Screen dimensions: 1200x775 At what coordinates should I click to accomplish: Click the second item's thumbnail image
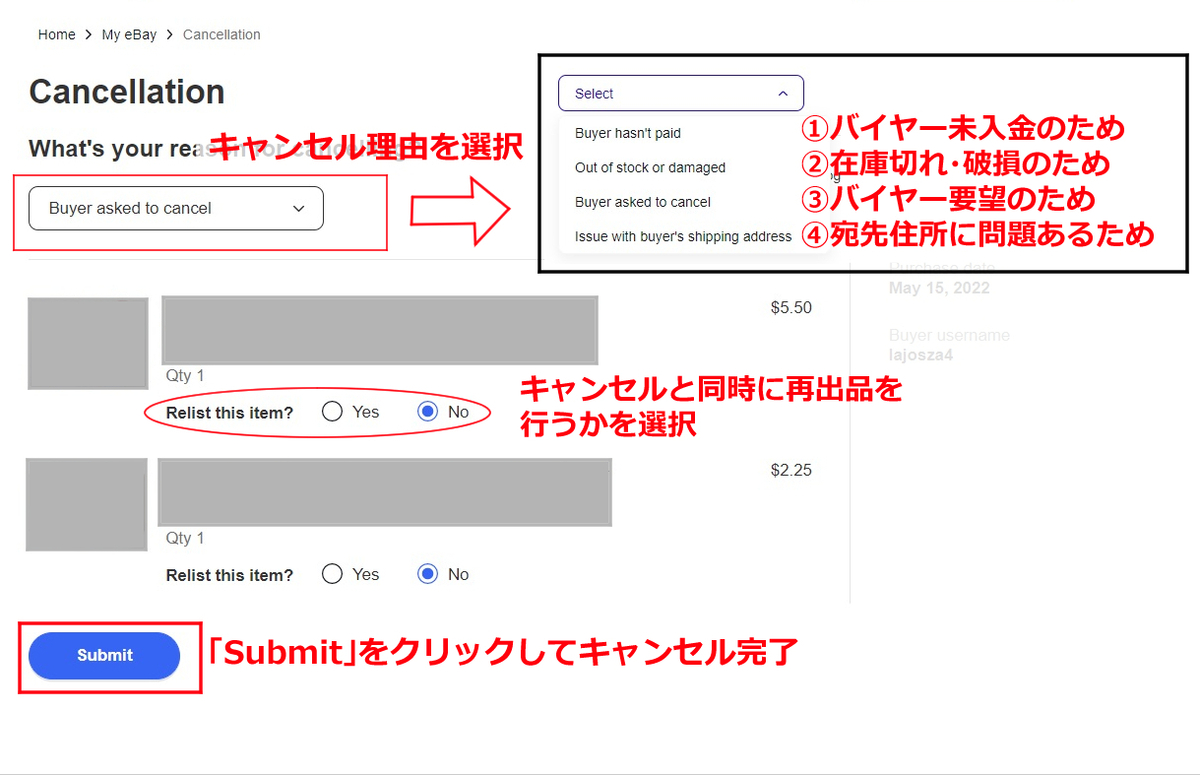click(87, 505)
